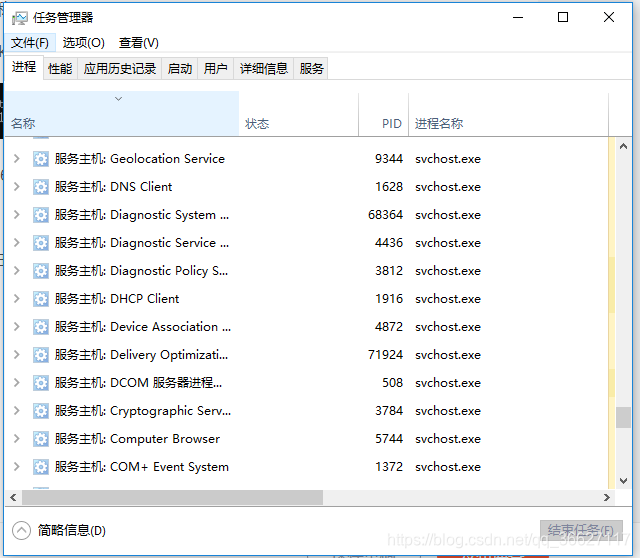Click the gear icon for COM+ Event System
640x558 pixels.
tap(40, 467)
